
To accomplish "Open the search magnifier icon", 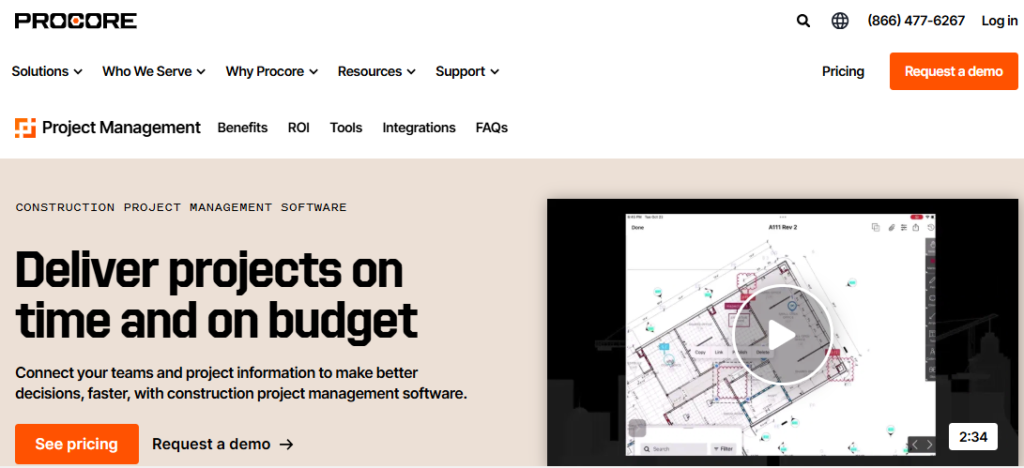I will coord(803,21).
